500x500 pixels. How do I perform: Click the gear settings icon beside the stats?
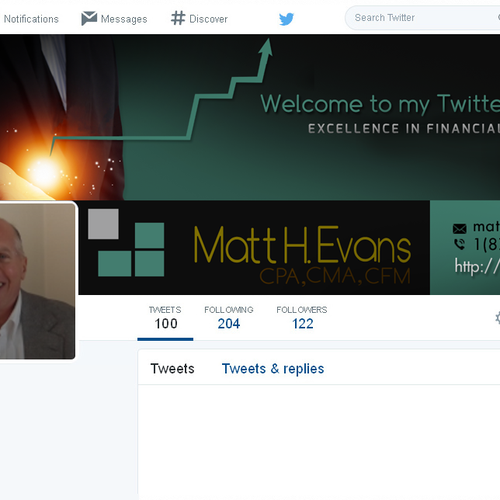(497, 318)
